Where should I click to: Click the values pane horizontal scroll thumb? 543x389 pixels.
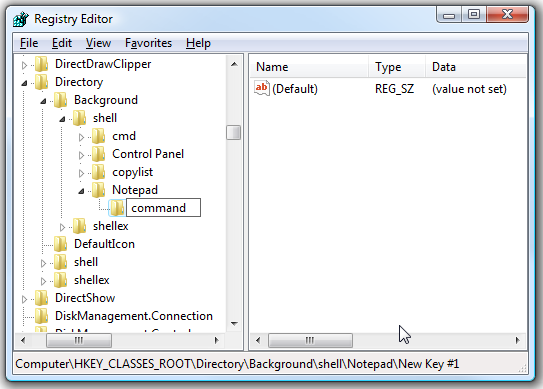pyautogui.click(x=310, y=341)
